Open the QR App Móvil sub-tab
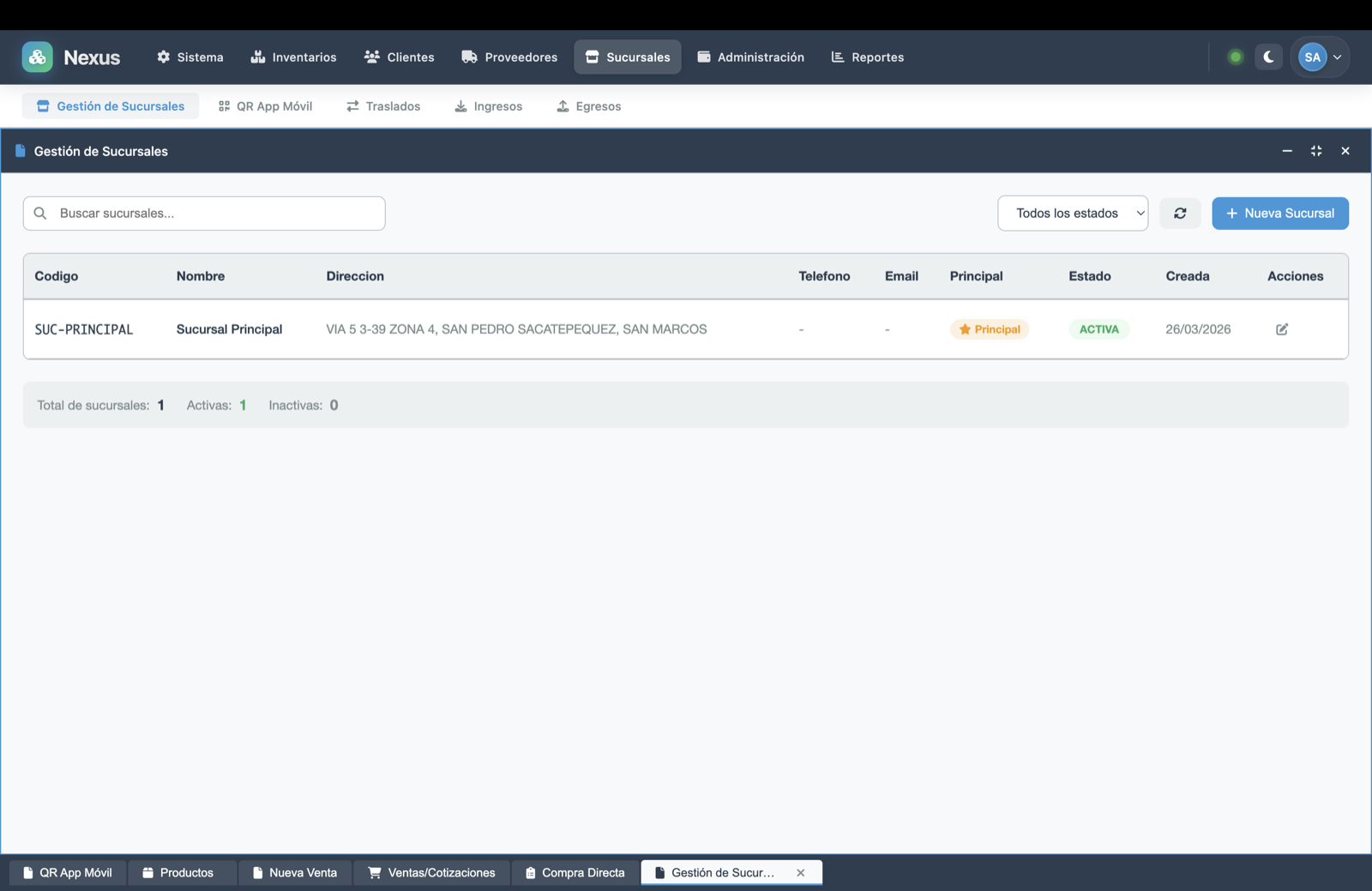The width and height of the screenshot is (1372, 891). click(265, 105)
